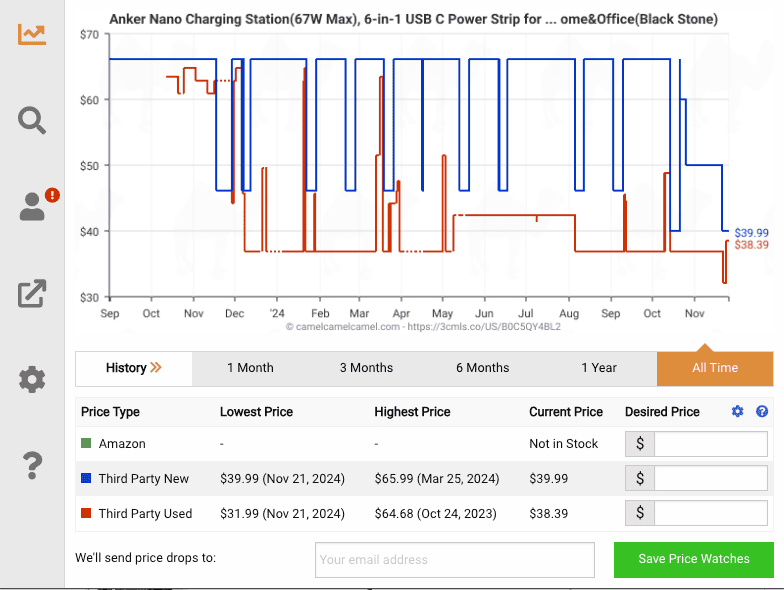Click the Desired Price column header
This screenshot has height=590, width=784.
[662, 412]
